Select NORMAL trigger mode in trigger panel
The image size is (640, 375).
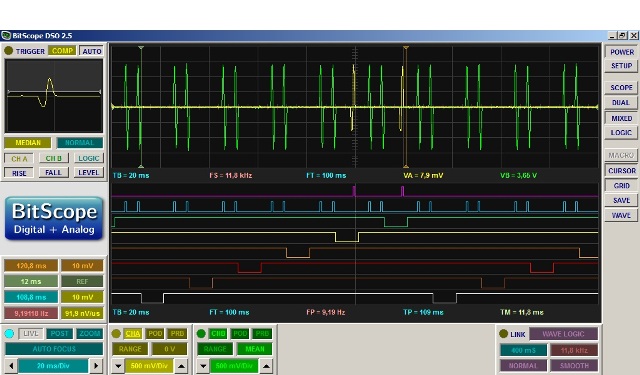80,143
